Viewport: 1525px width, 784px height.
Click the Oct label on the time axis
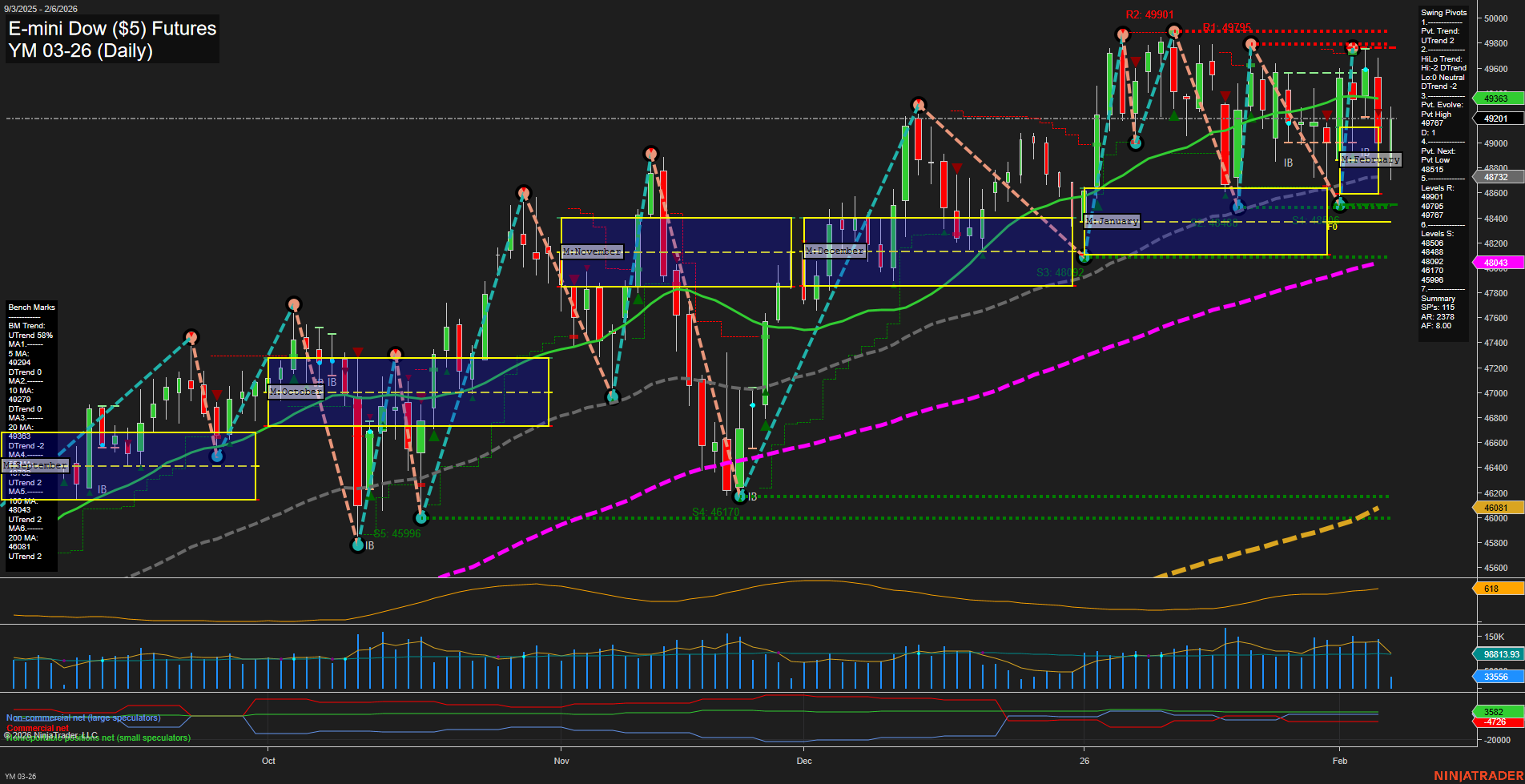[x=268, y=761]
